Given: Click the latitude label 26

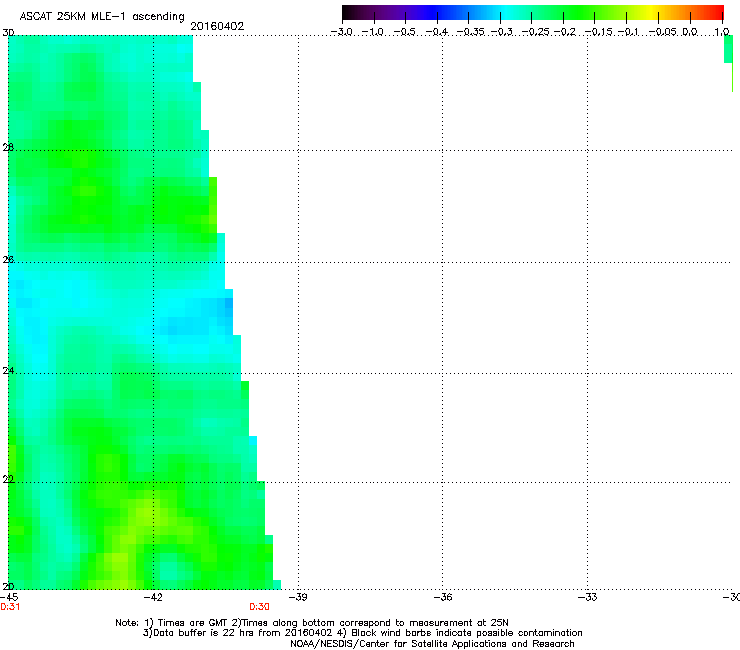Looking at the screenshot, I should pyautogui.click(x=8, y=260).
